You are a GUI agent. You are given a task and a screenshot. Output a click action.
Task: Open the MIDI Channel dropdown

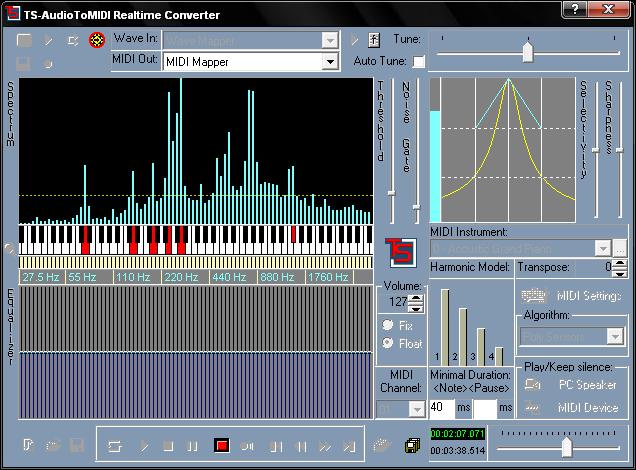click(x=417, y=409)
